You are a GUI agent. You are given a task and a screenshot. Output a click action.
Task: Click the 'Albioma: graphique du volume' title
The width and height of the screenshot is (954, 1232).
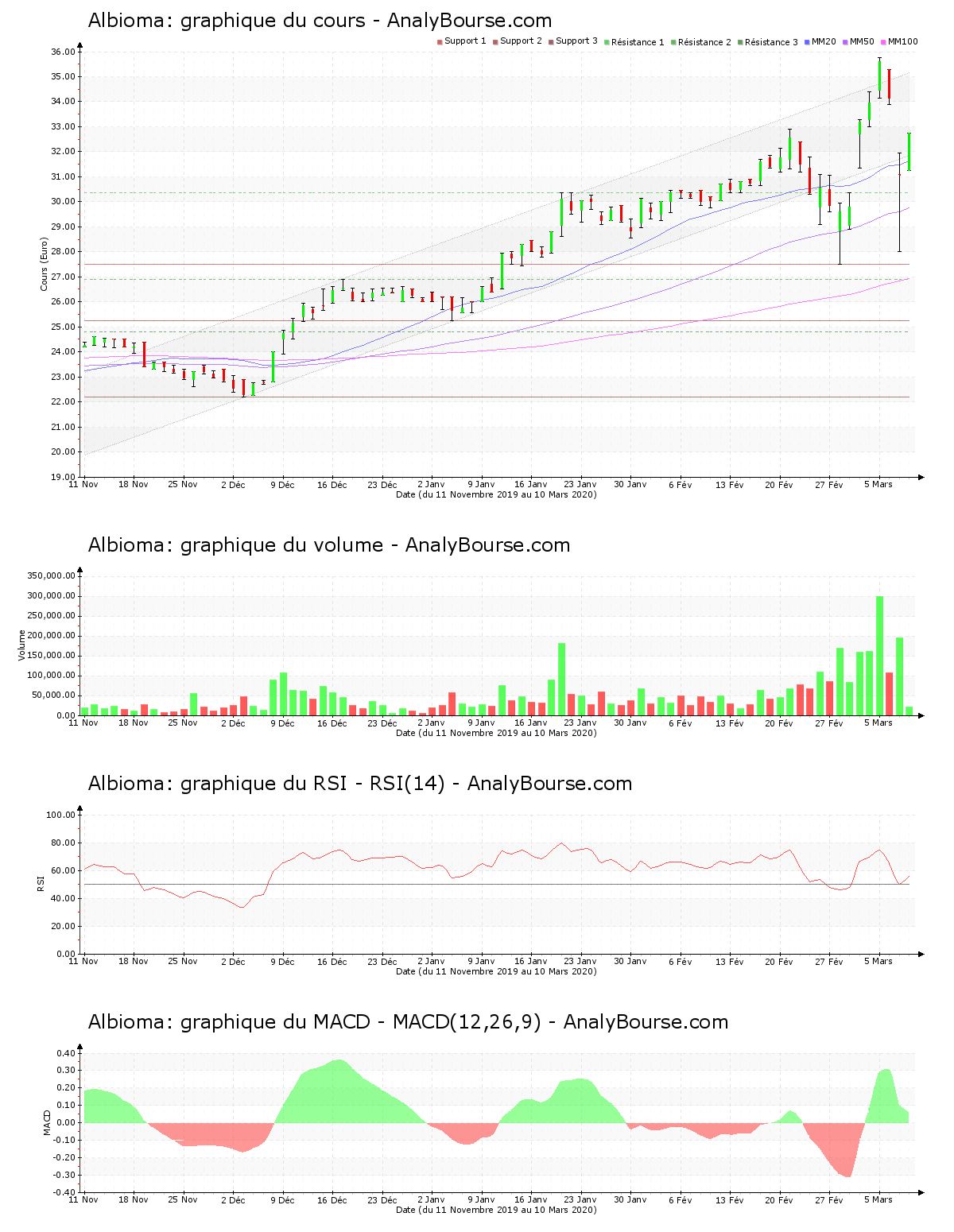coord(329,545)
